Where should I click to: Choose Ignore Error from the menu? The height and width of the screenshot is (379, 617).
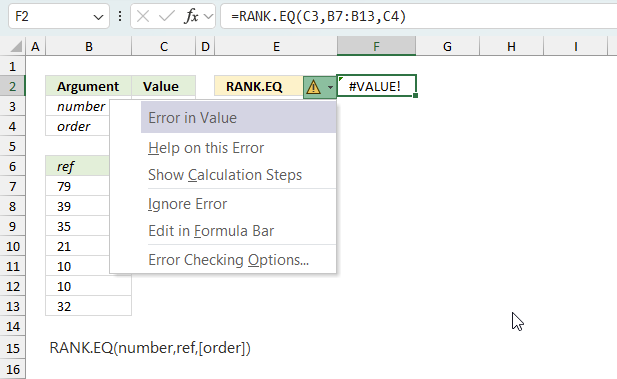187,204
